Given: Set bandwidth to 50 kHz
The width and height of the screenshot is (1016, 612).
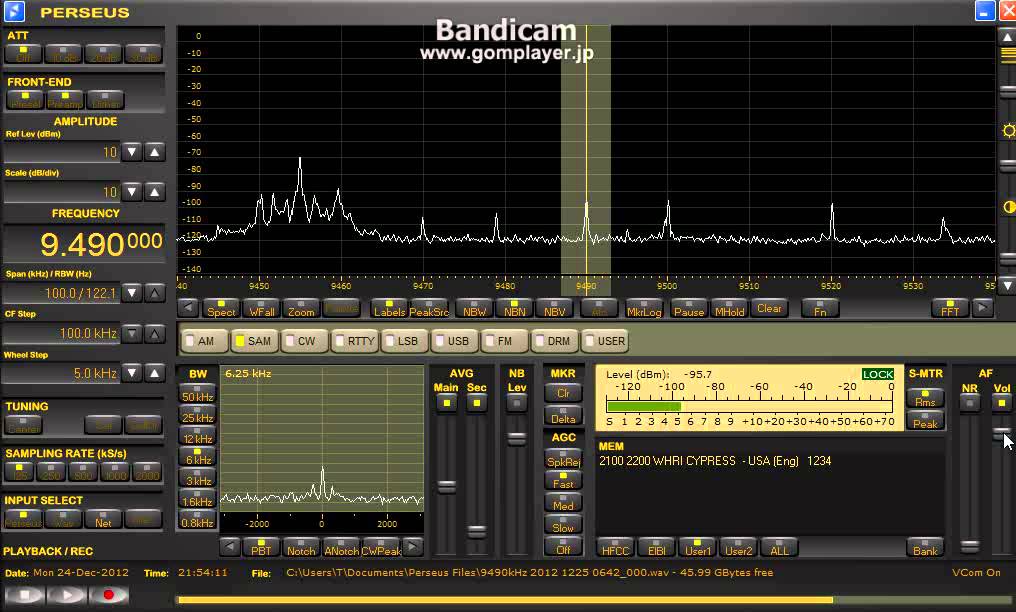Looking at the screenshot, I should (198, 394).
